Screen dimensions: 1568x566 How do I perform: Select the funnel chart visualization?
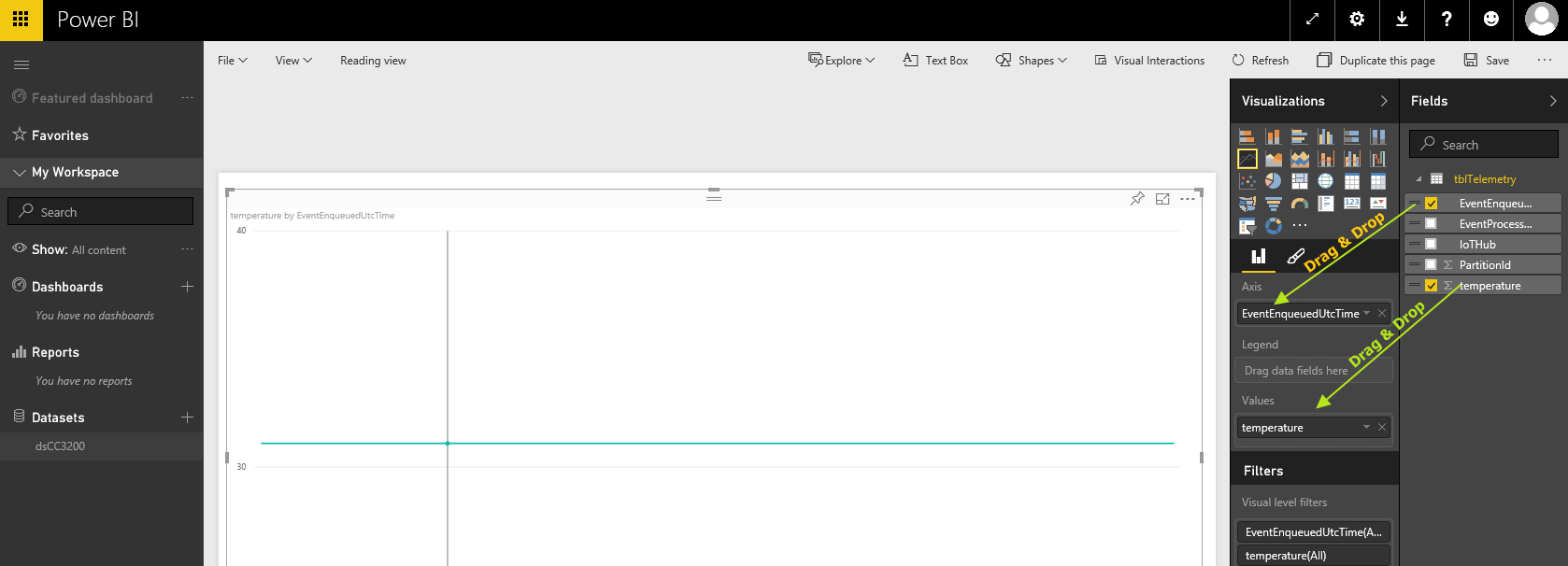(1273, 204)
